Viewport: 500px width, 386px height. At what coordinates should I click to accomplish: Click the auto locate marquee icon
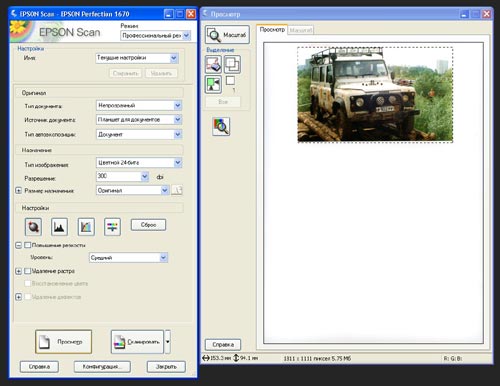click(213, 84)
